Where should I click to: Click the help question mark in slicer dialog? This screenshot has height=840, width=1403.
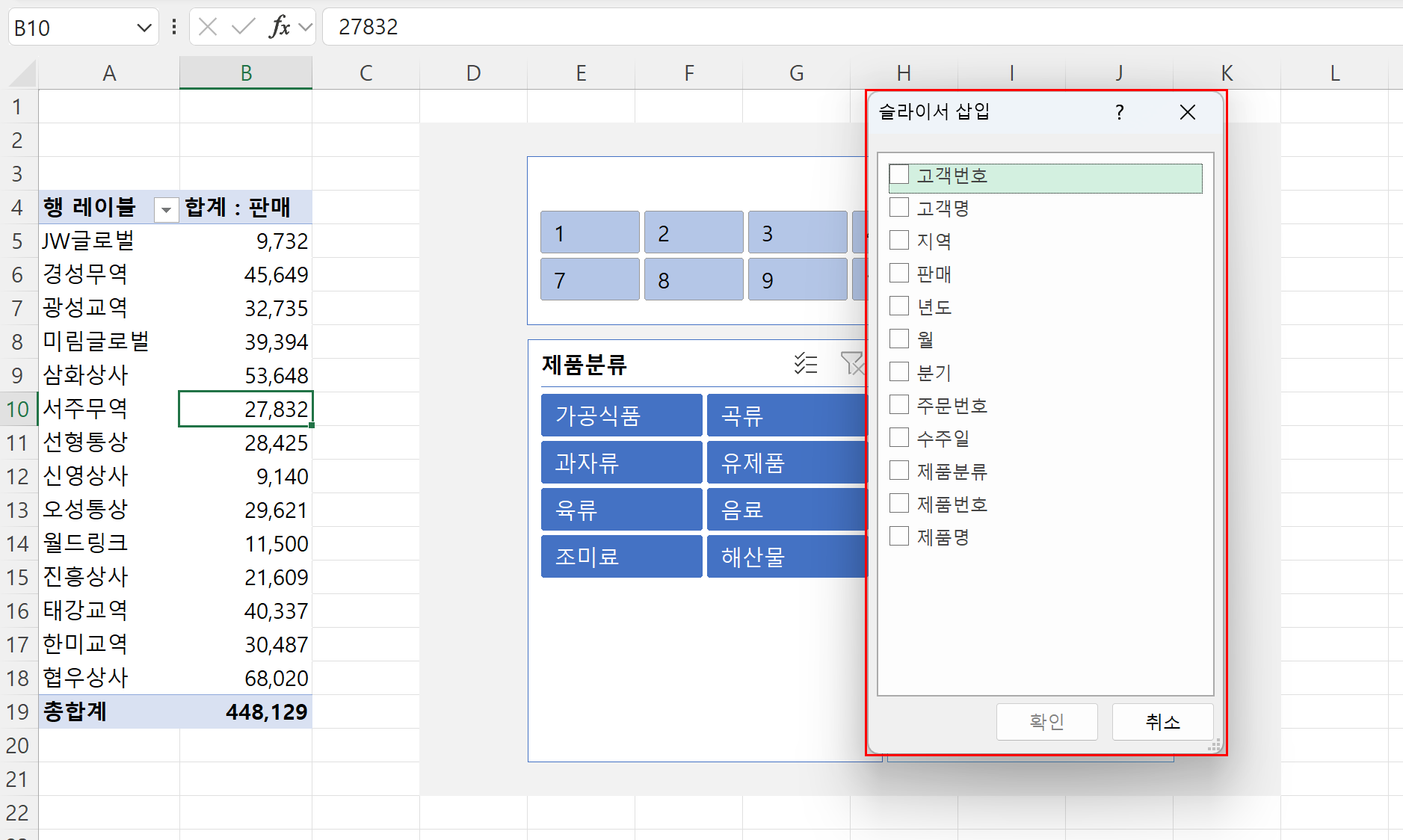point(1119,112)
